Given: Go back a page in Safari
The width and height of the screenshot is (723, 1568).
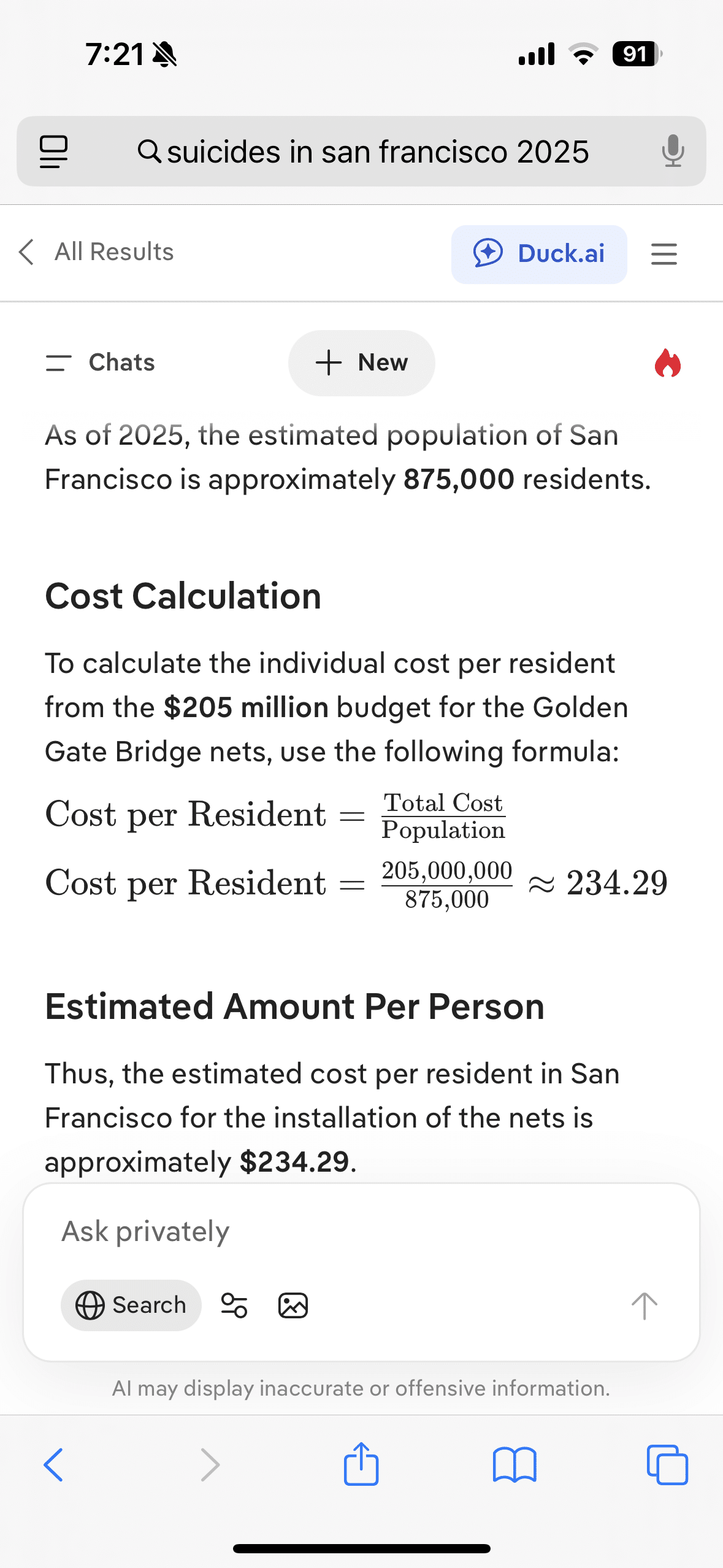Looking at the screenshot, I should (53, 1465).
